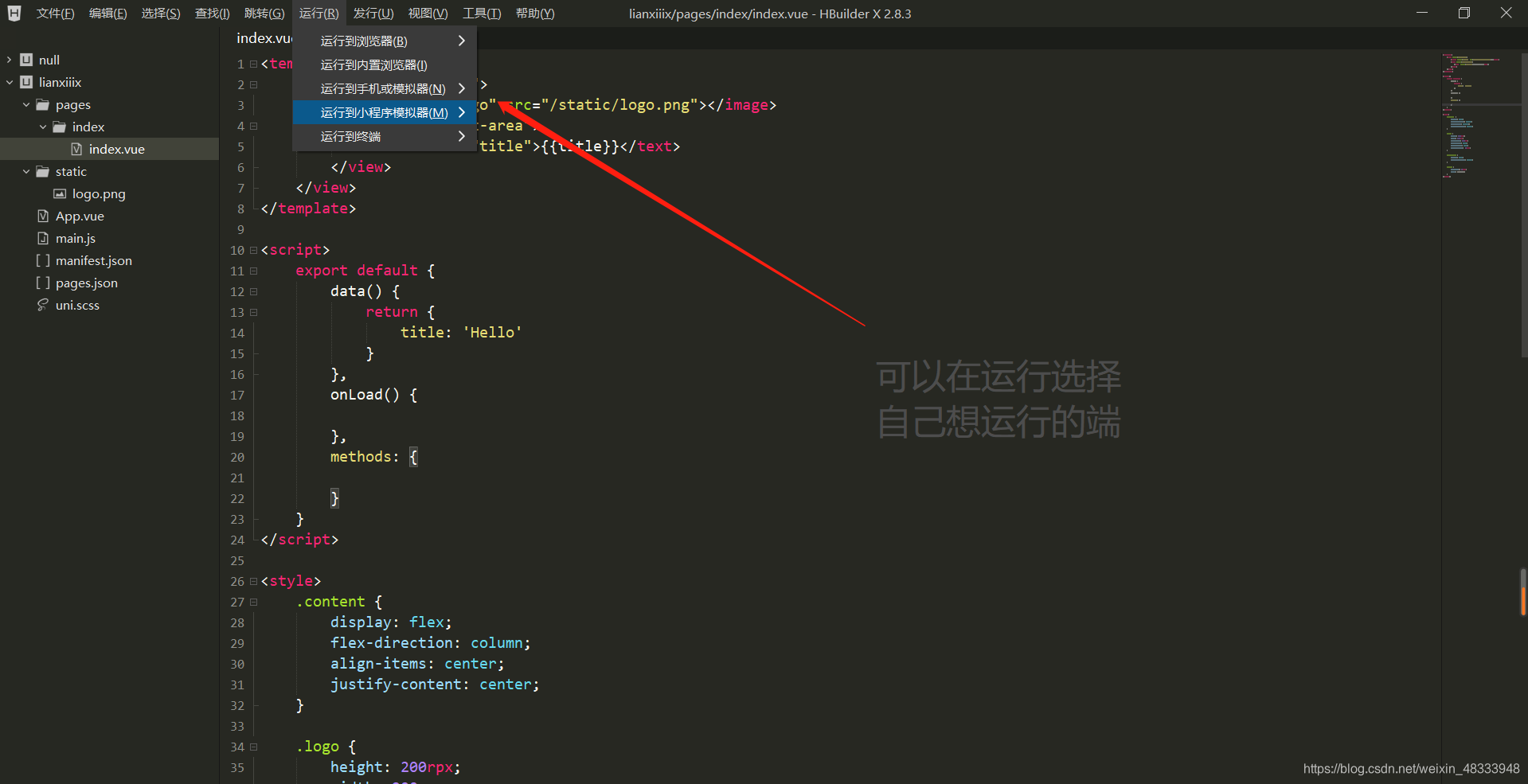Click the manifest.json bracket icon

coord(43,260)
